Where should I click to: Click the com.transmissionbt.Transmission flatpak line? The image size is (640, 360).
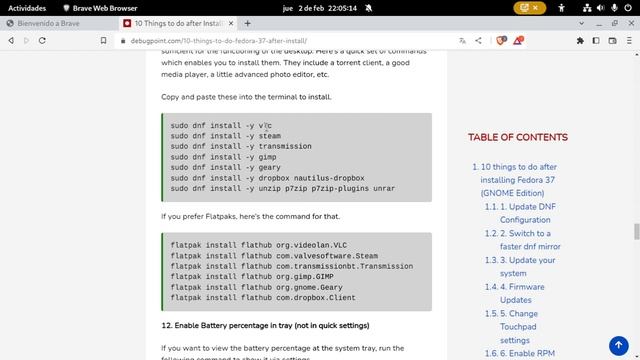[292, 266]
